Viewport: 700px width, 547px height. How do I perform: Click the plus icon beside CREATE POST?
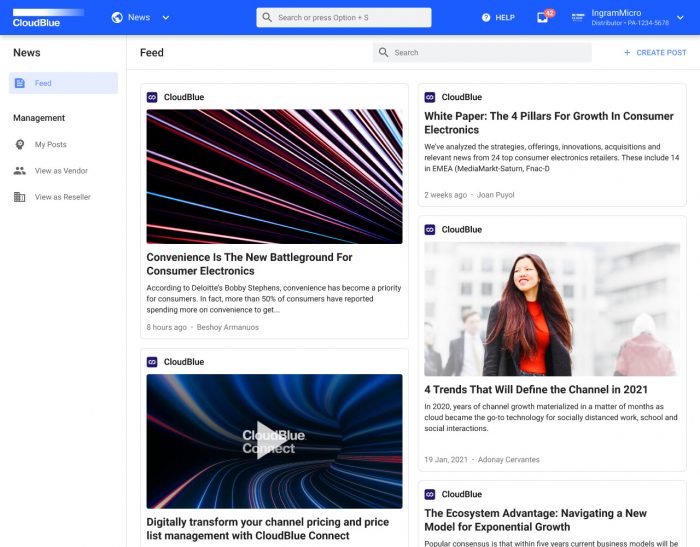pos(627,53)
